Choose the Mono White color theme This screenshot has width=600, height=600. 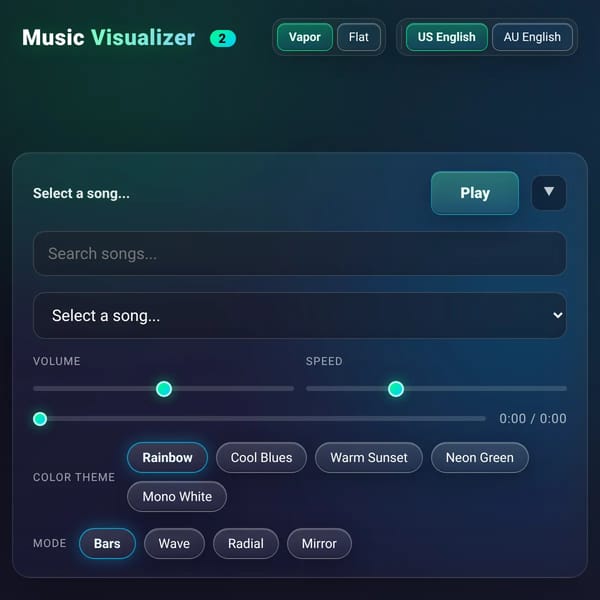pyautogui.click(x=177, y=497)
